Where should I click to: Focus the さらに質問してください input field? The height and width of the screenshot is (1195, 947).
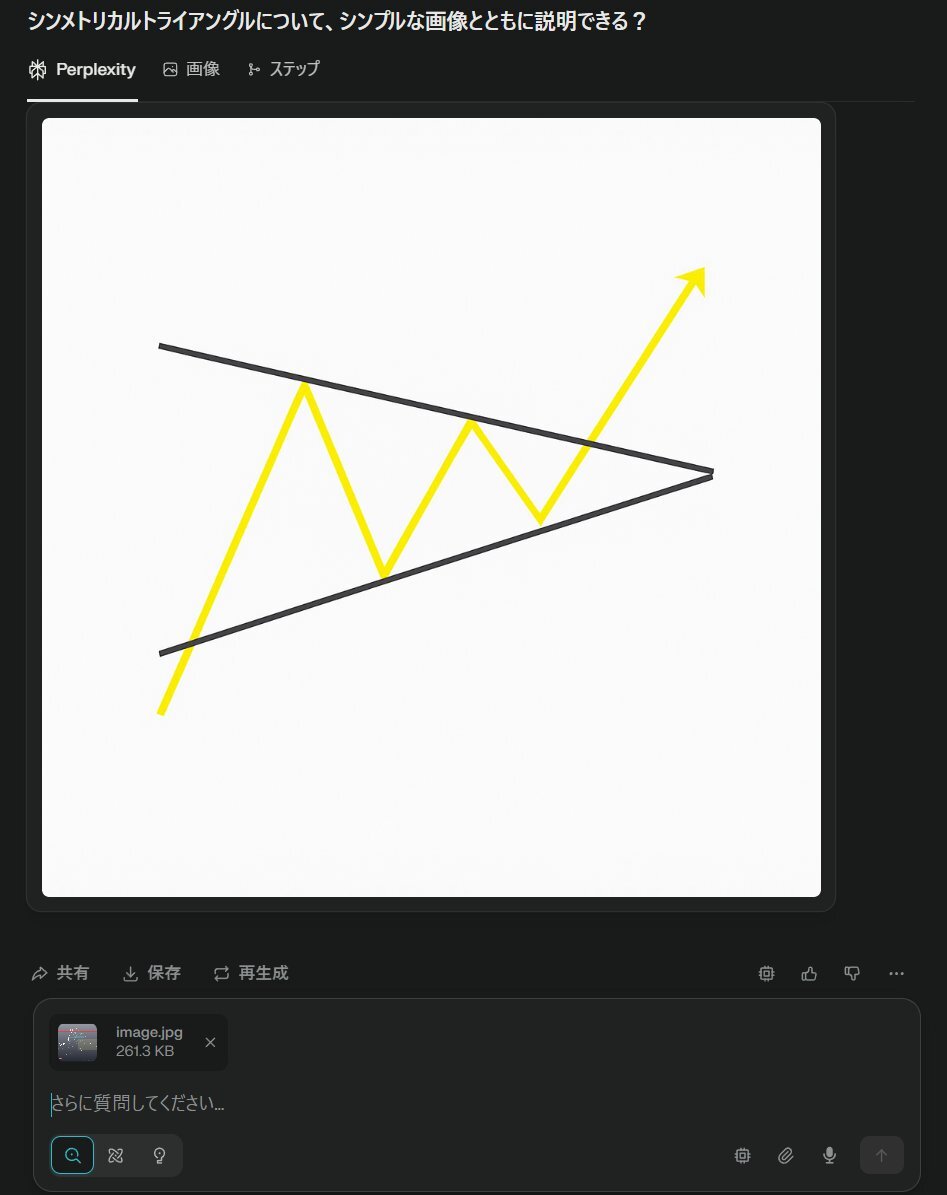point(476,1103)
